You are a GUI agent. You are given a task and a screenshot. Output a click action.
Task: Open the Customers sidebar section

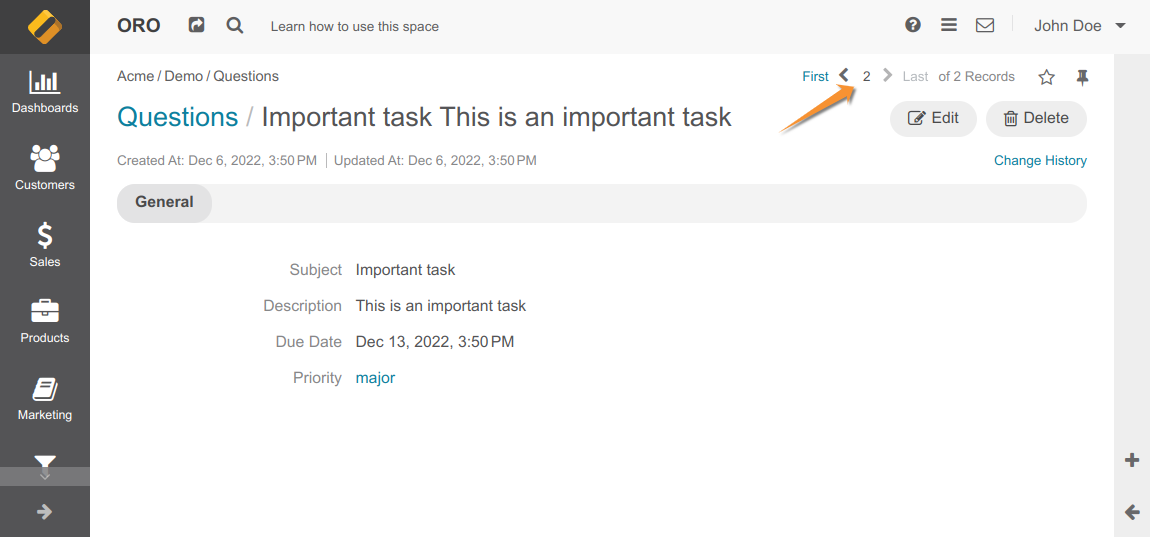point(45,168)
